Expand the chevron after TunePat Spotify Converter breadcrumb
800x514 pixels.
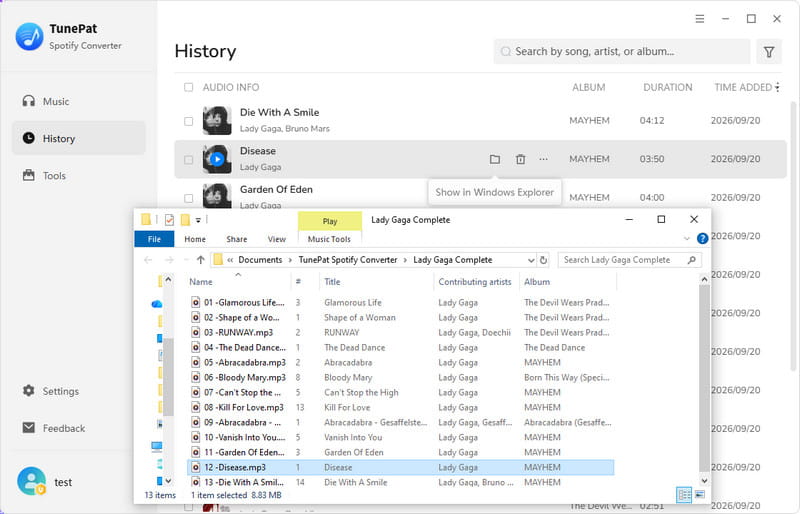405,260
